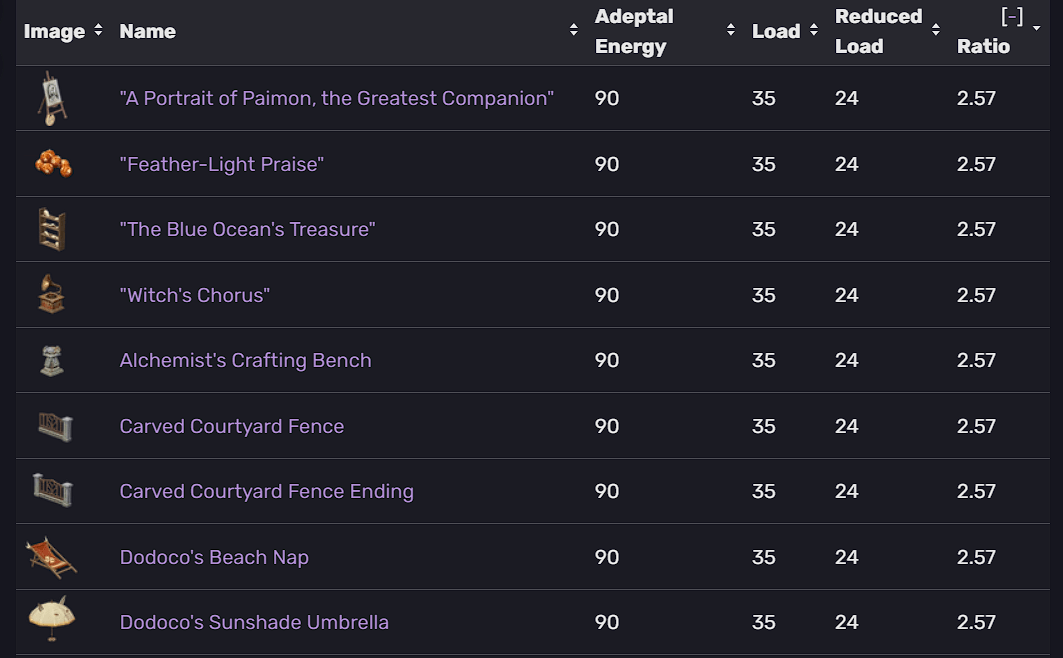1063x658 pixels.
Task: Click the Paimon portrait easel icon
Action: coord(51,98)
